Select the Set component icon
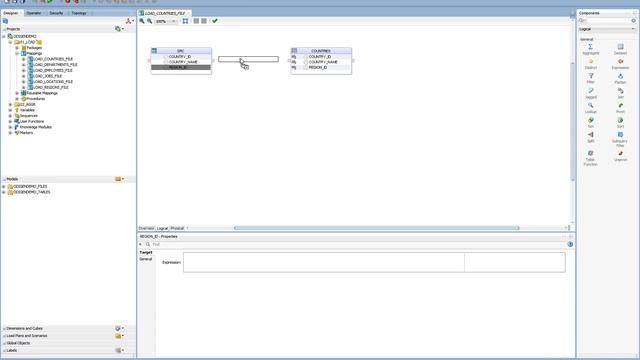 pyautogui.click(x=591, y=120)
